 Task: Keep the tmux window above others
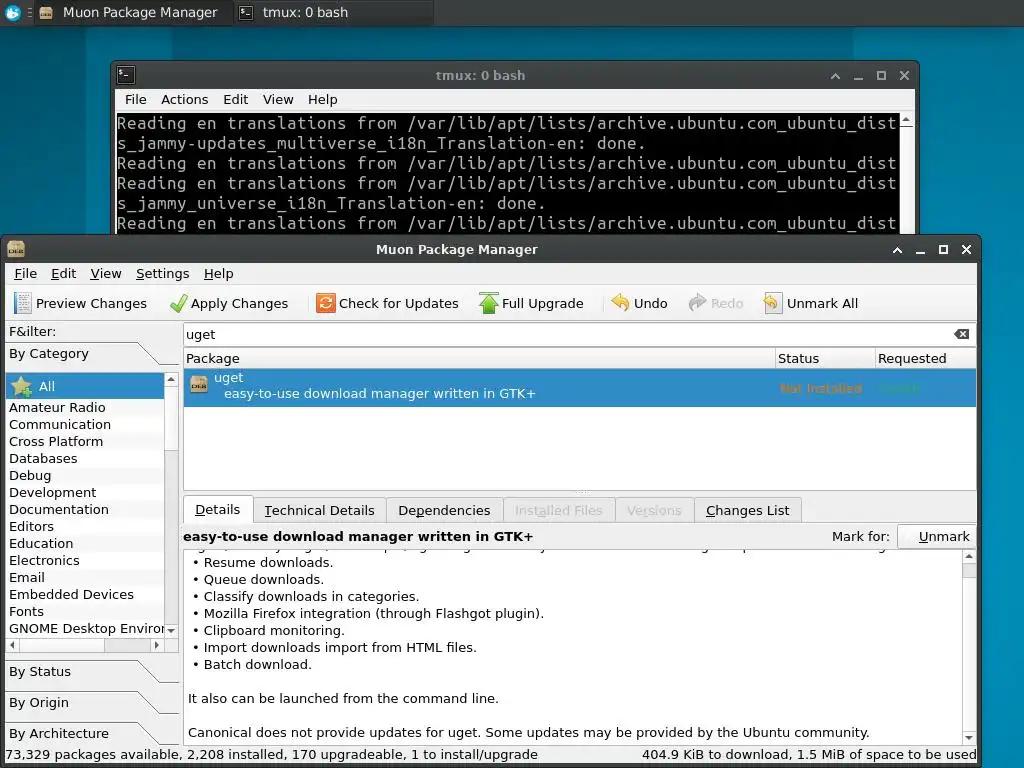point(835,76)
